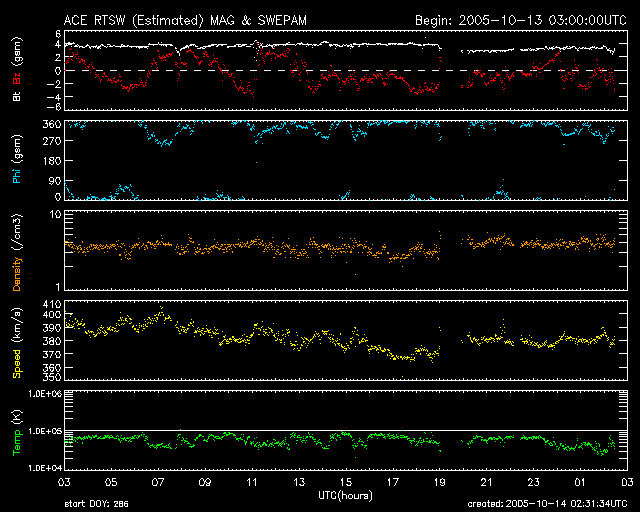Click the '21' hour tick label
Viewport: 640px width, 512px height.
coord(487,483)
